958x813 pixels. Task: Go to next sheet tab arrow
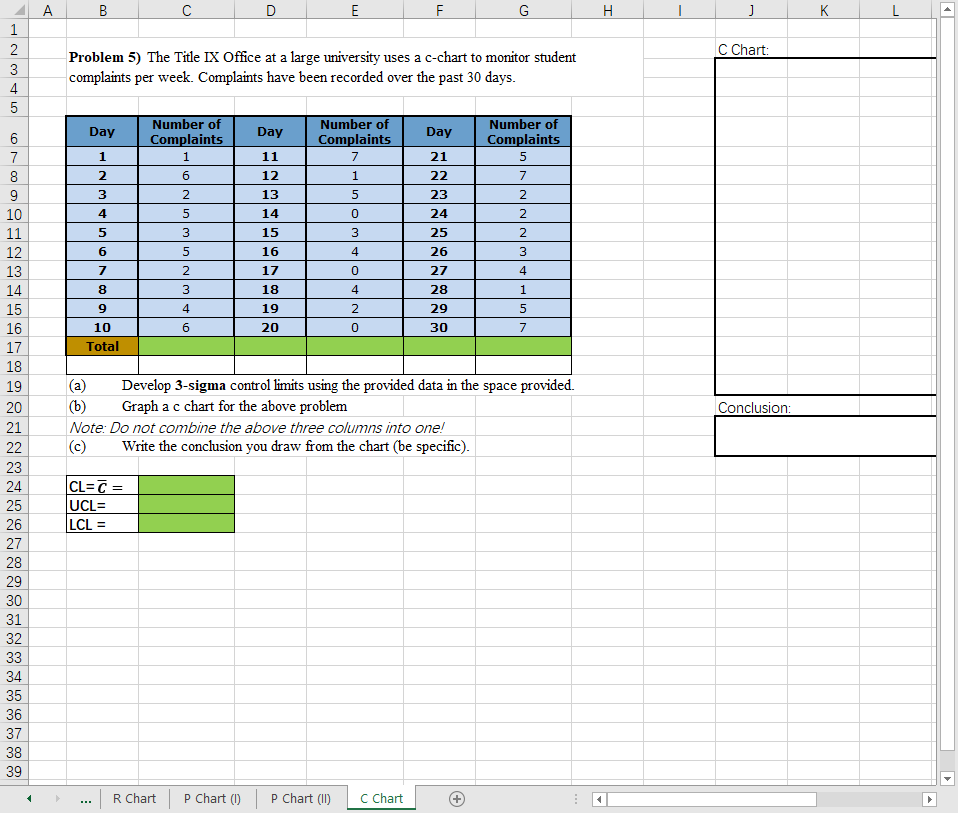57,798
